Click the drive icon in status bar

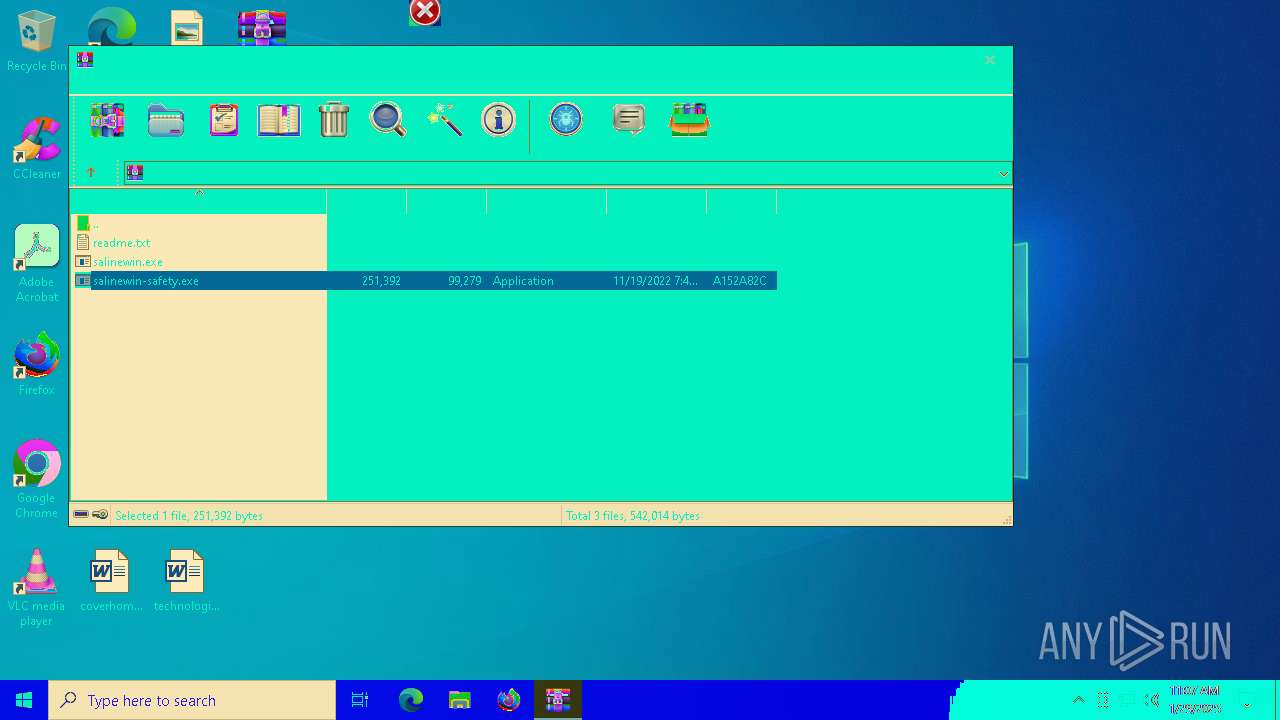pos(81,515)
